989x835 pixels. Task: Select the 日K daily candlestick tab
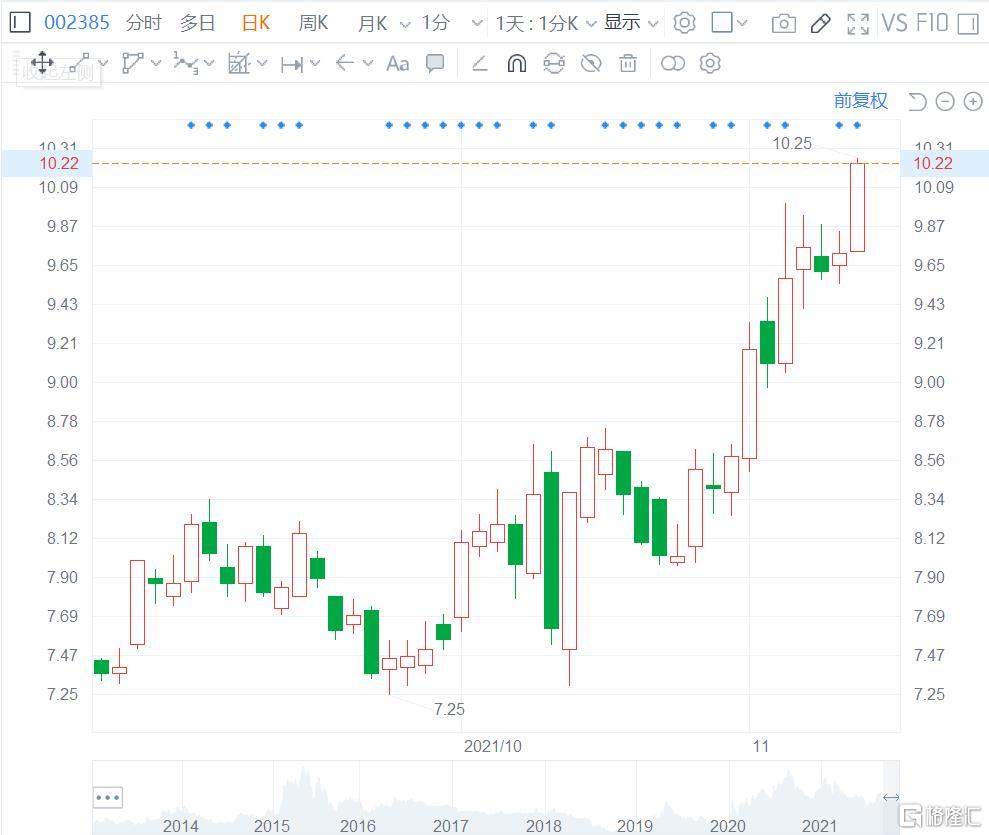[x=255, y=23]
